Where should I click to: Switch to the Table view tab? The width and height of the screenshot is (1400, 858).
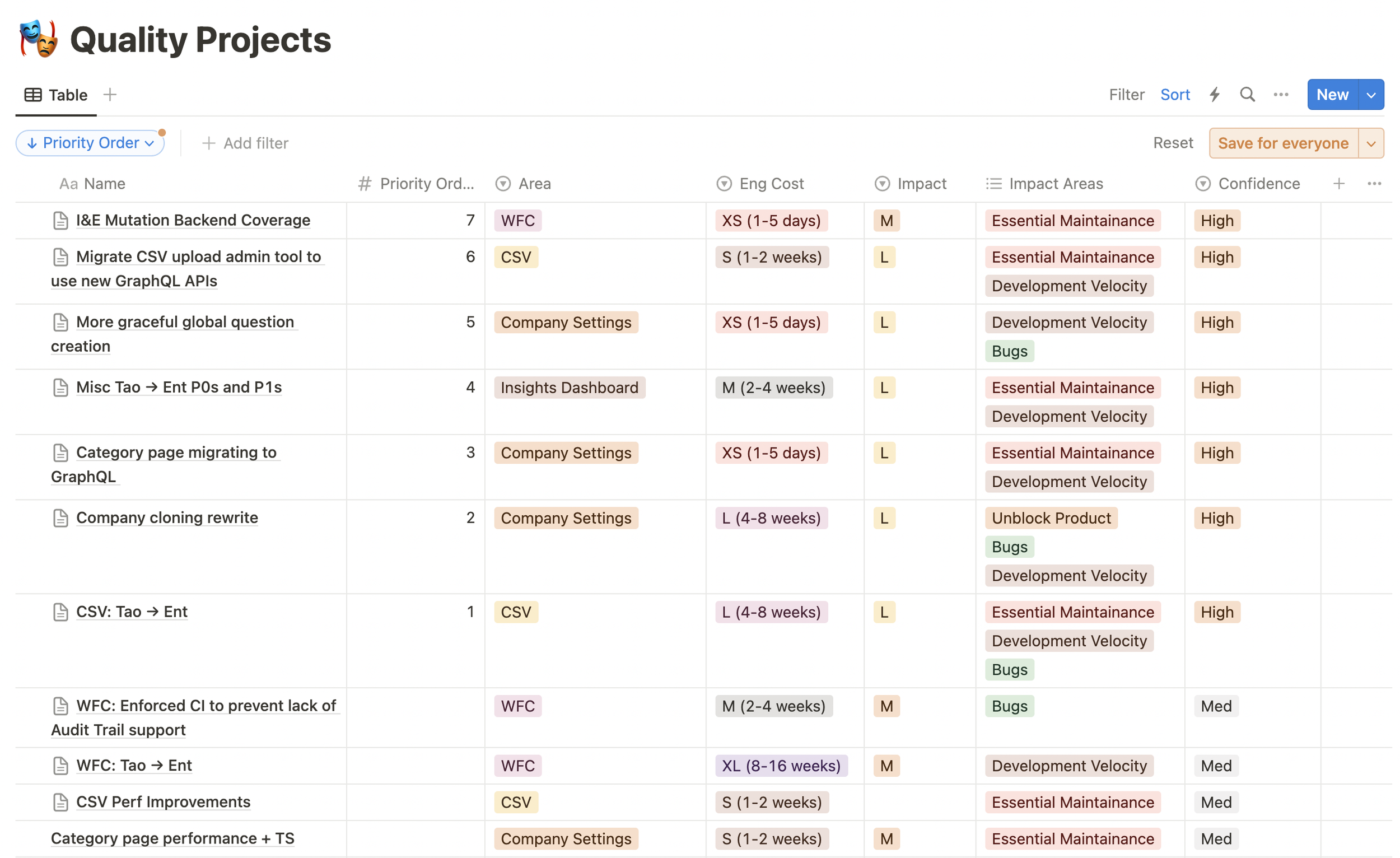[56, 95]
